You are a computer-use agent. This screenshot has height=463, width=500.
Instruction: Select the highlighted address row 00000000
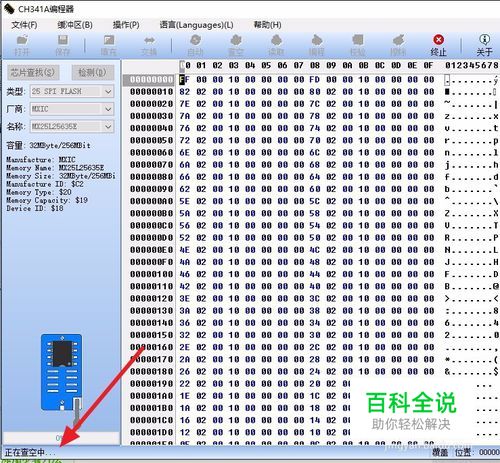click(149, 80)
